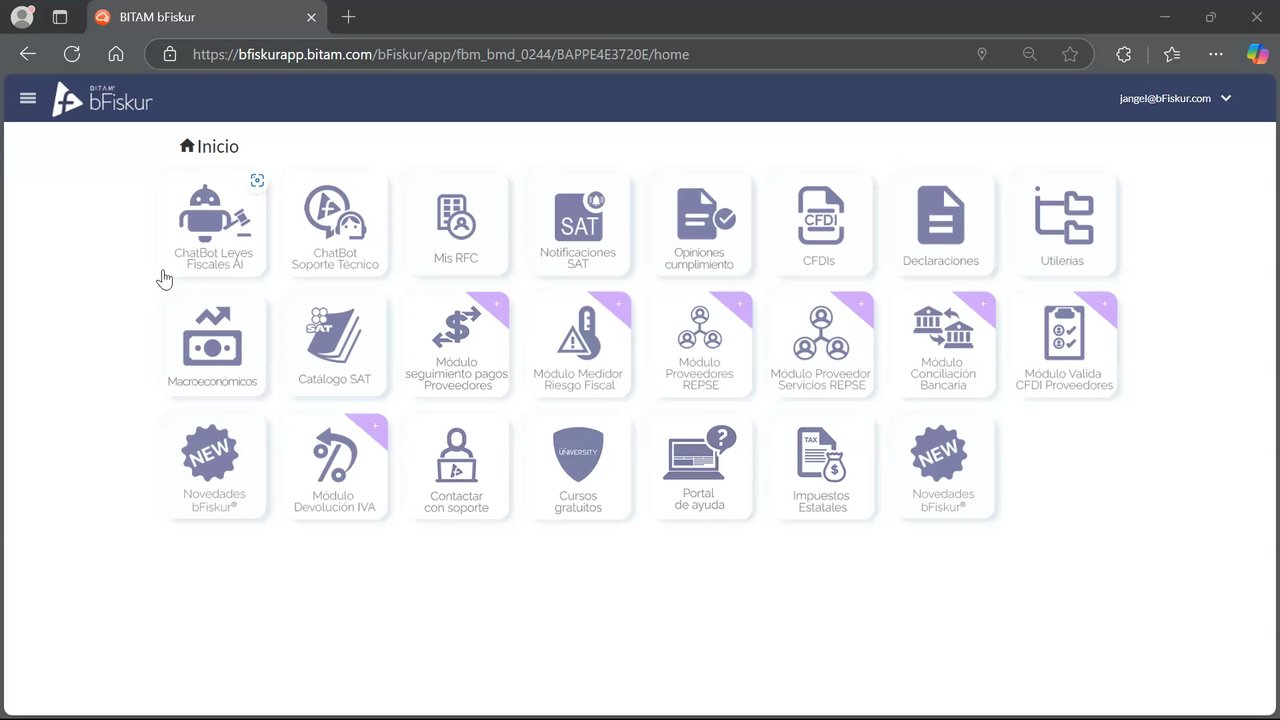This screenshot has height=720, width=1280.
Task: Open the Macroeconómicos tile
Action: click(x=213, y=345)
